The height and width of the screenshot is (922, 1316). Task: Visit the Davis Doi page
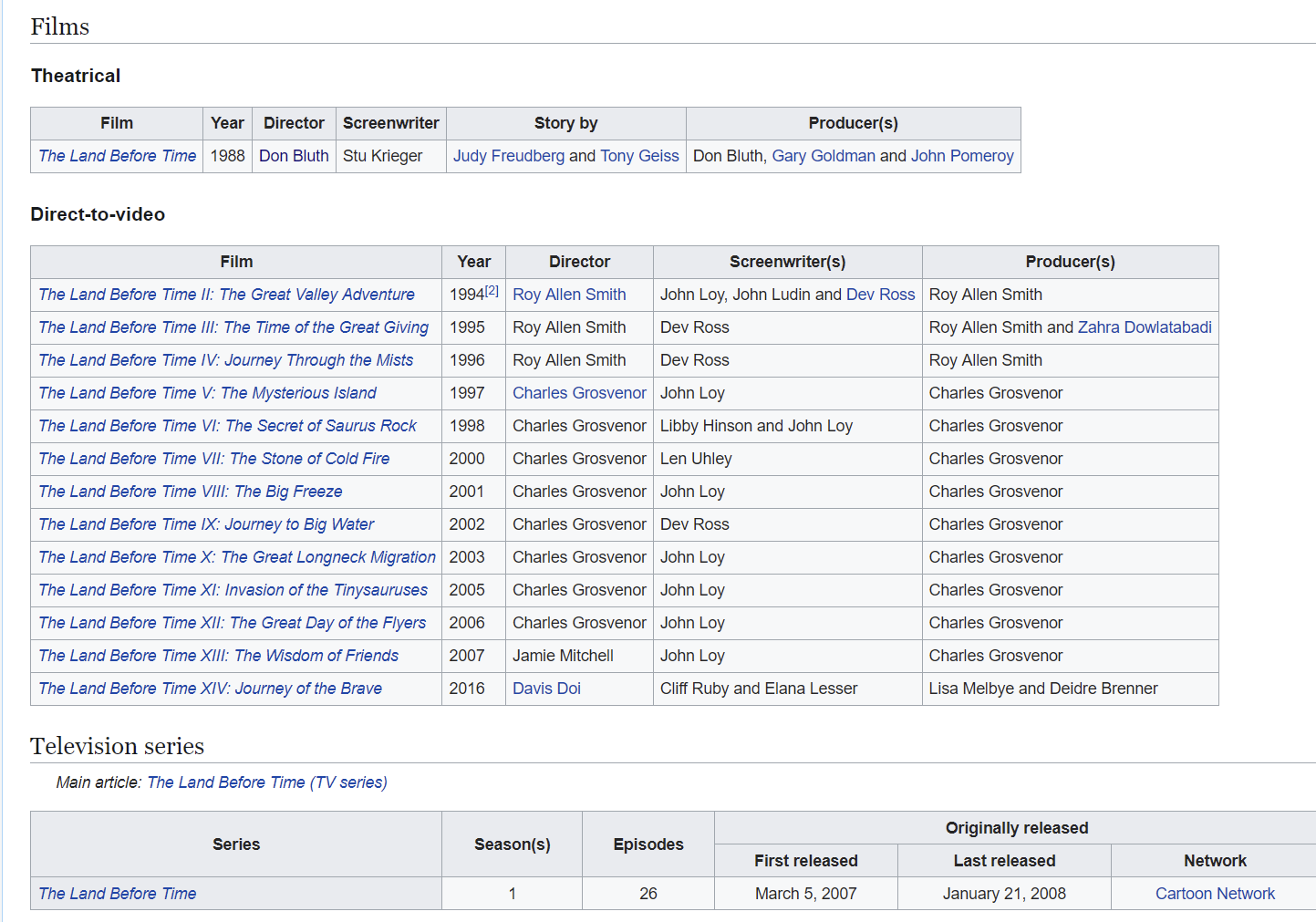(546, 689)
